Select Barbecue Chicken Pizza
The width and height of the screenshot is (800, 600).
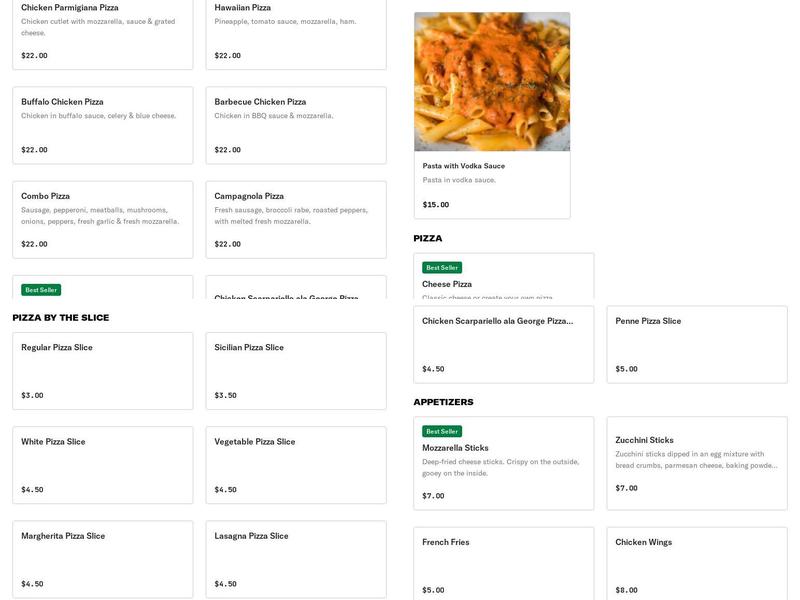click(x=295, y=125)
